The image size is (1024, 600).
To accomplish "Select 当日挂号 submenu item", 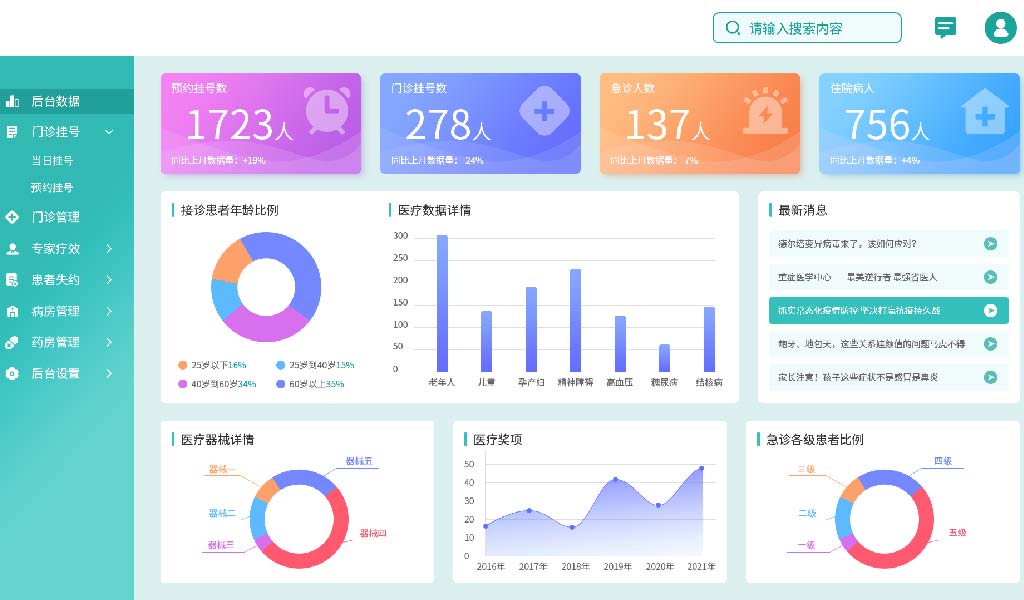I will pyautogui.click(x=52, y=160).
